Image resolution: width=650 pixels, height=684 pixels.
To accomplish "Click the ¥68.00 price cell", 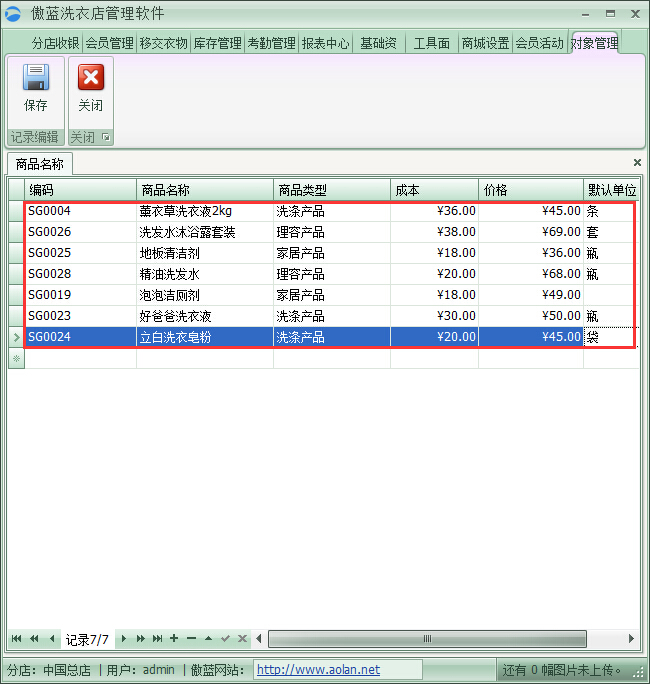I will click(x=531, y=274).
